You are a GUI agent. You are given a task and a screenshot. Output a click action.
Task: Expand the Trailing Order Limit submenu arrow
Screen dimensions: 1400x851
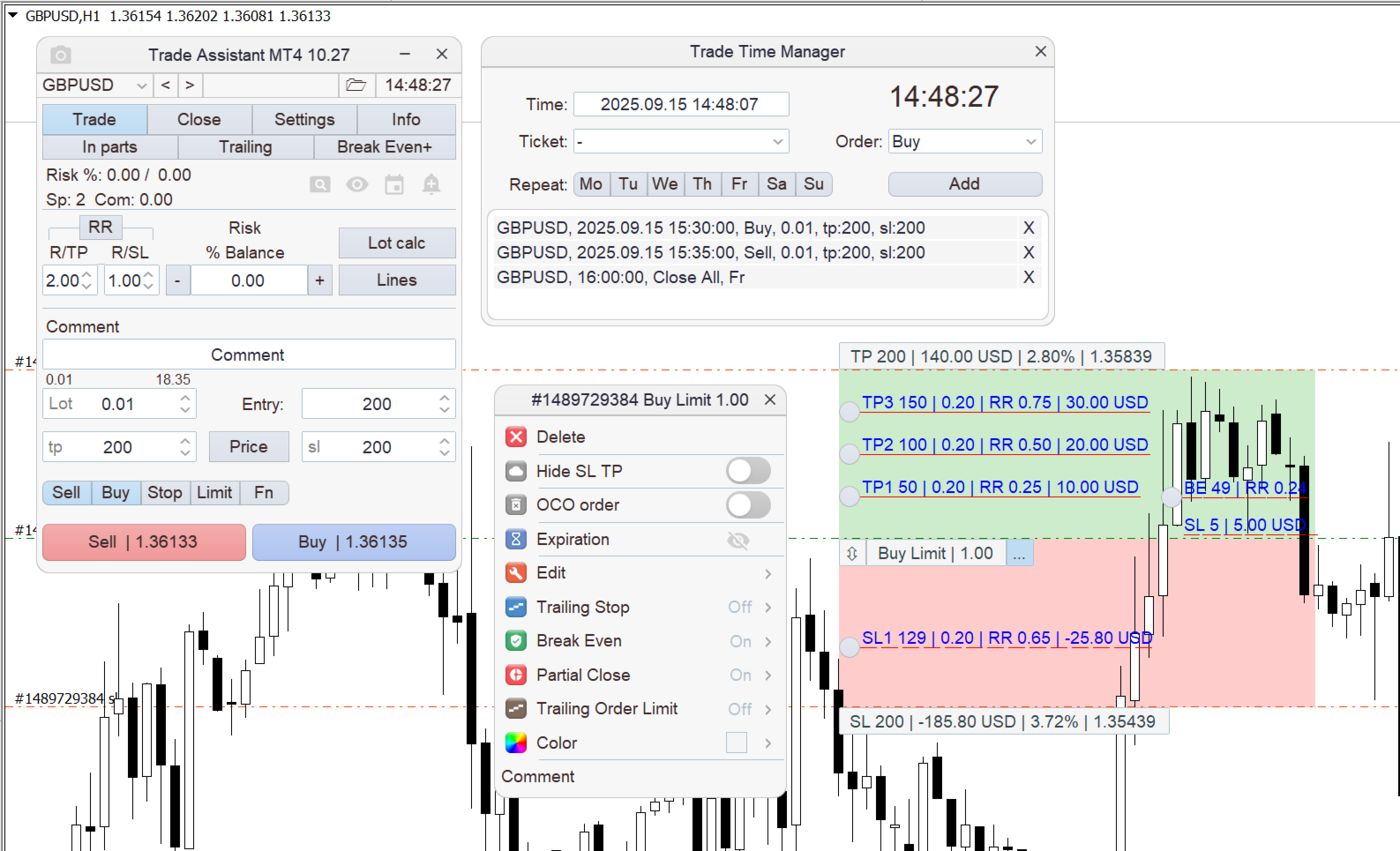768,709
